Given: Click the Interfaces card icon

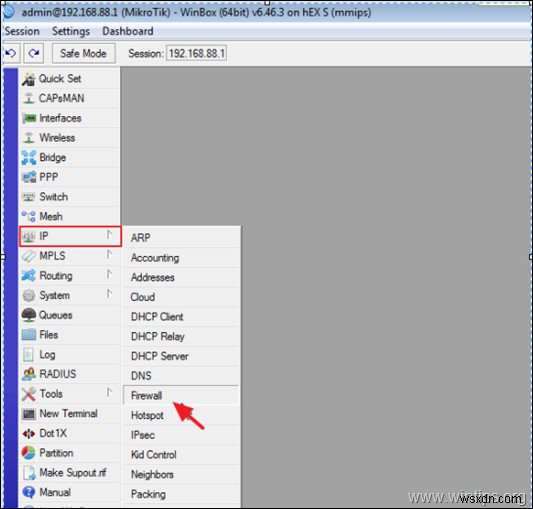Looking at the screenshot, I should click(x=29, y=118).
